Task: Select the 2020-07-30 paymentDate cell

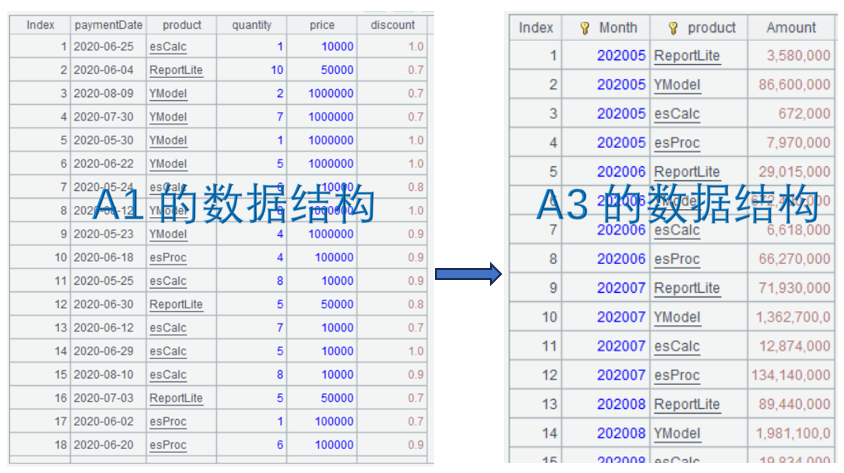Action: coord(108,117)
